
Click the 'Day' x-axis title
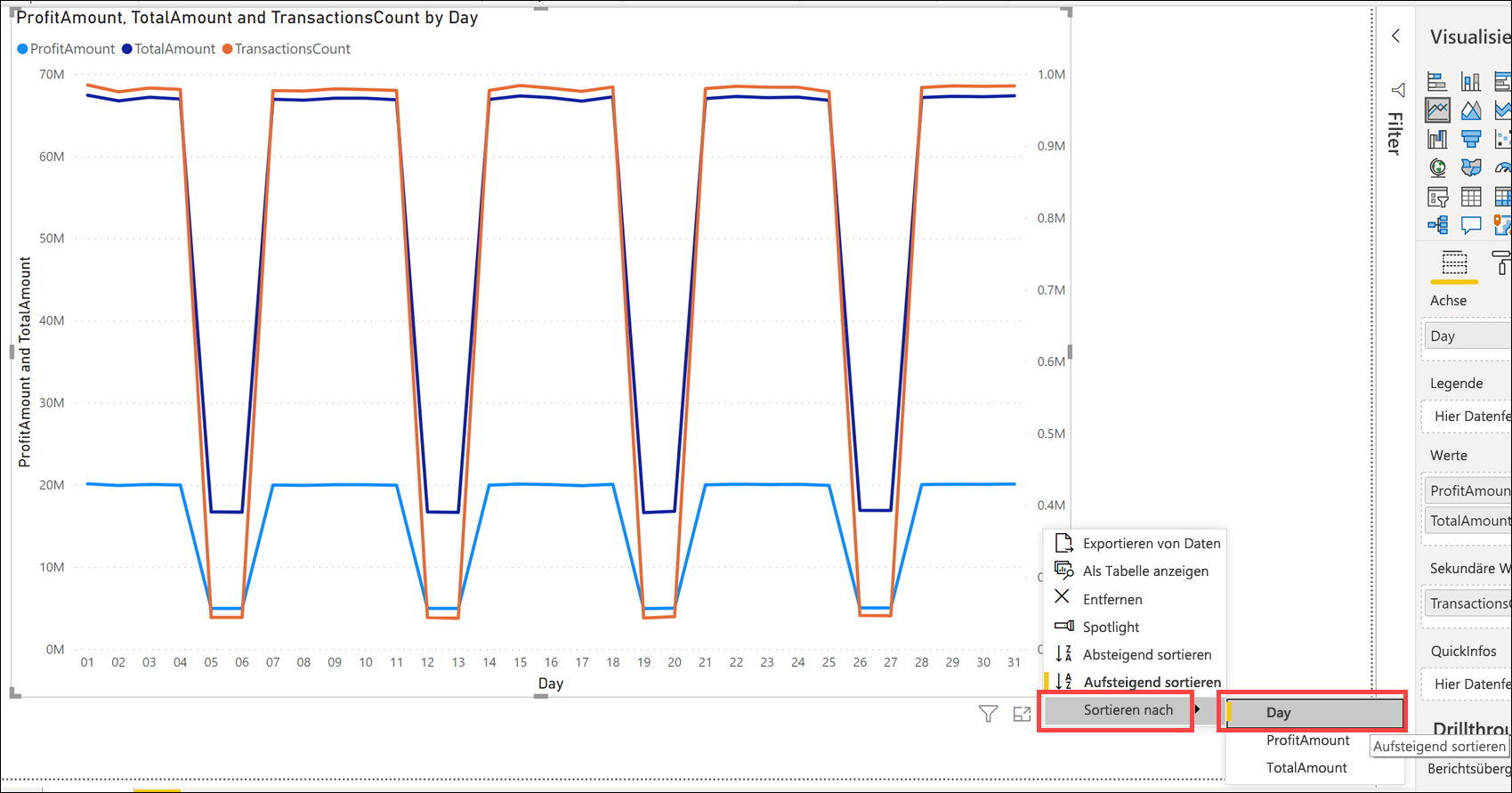click(x=551, y=684)
